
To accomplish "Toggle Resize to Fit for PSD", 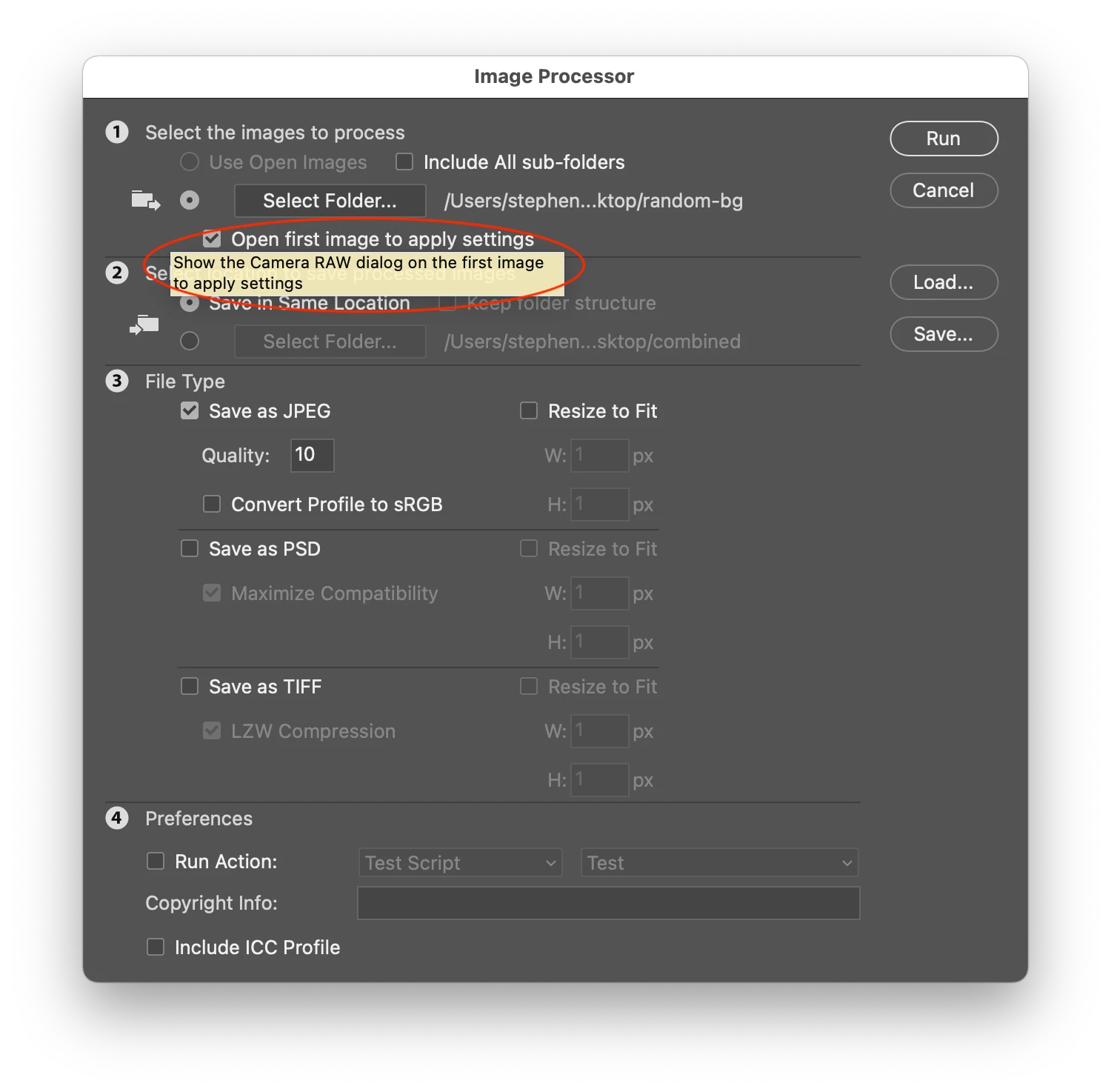I will click(x=529, y=548).
